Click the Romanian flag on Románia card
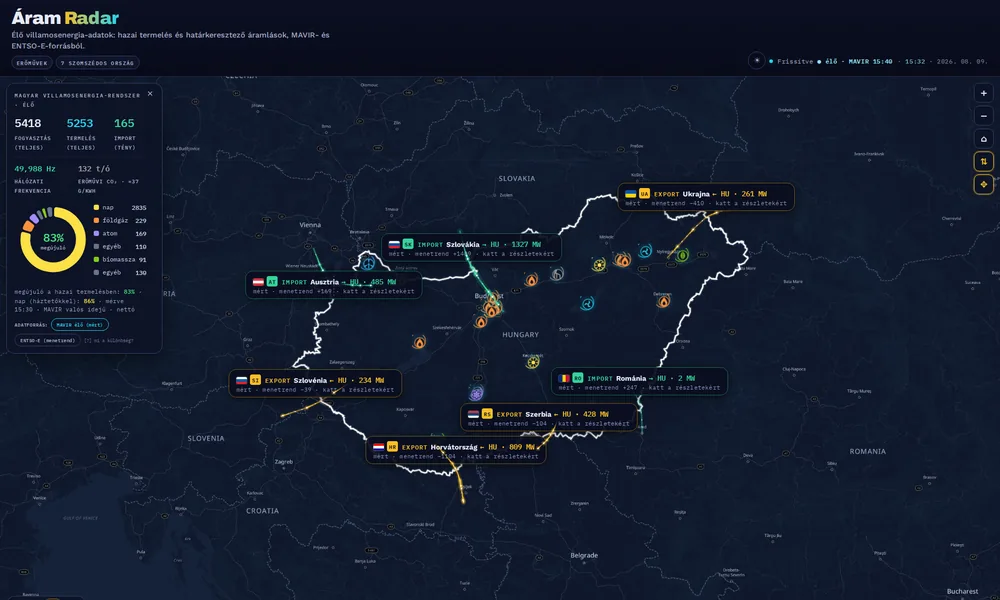1000x600 pixels. (x=564, y=378)
